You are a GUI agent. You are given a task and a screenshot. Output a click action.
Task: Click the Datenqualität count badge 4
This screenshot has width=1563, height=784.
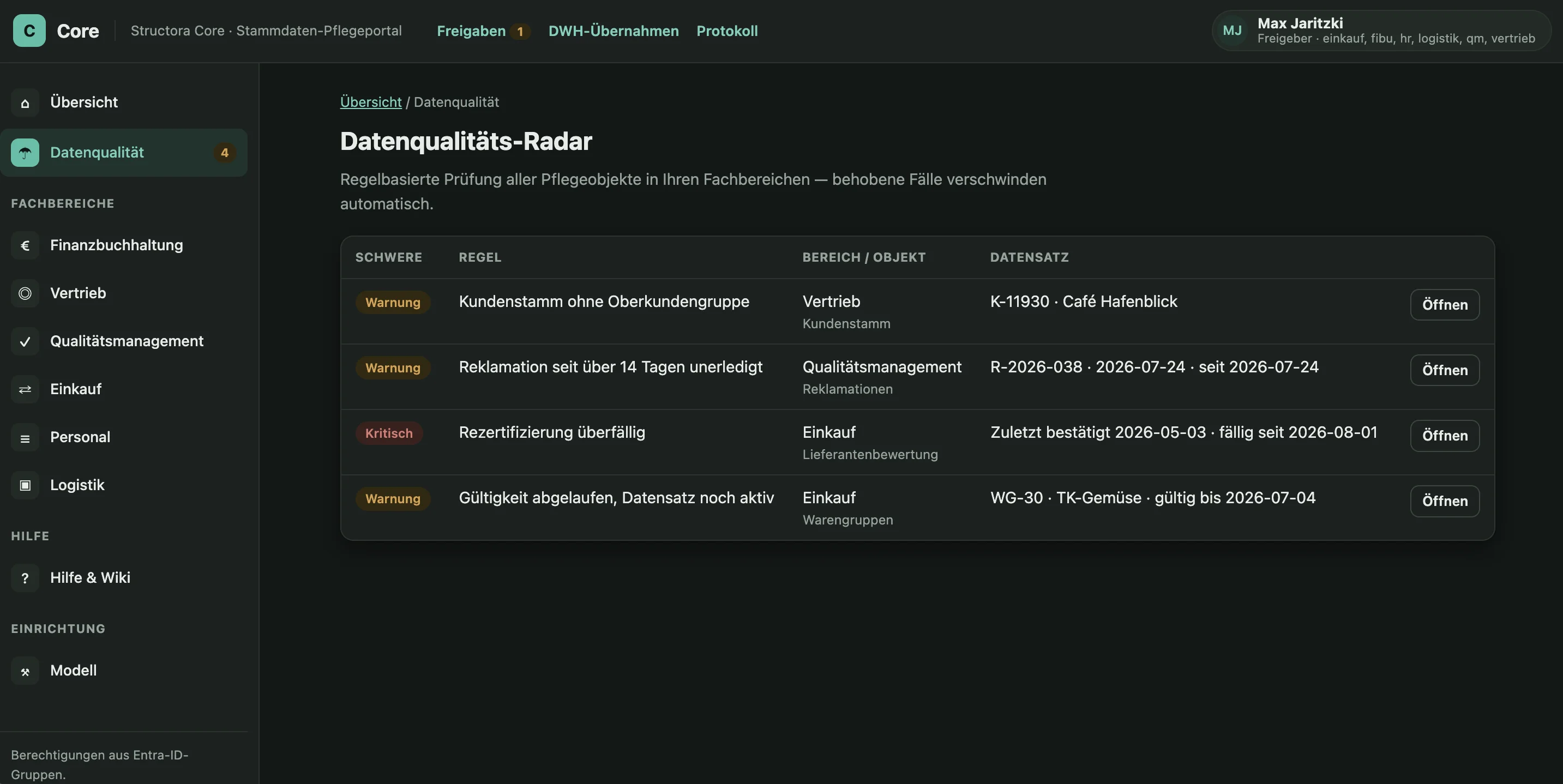(x=225, y=152)
